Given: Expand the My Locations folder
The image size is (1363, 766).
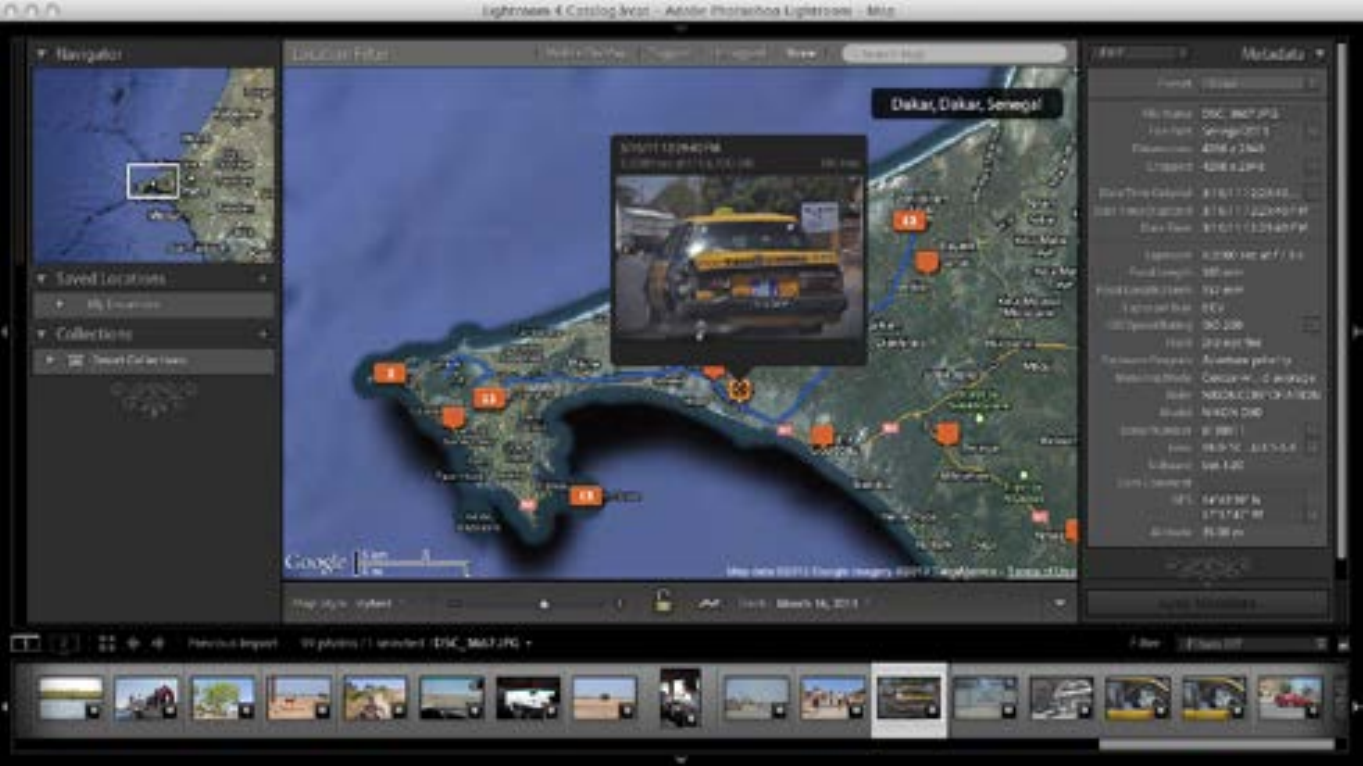Looking at the screenshot, I should [60, 304].
